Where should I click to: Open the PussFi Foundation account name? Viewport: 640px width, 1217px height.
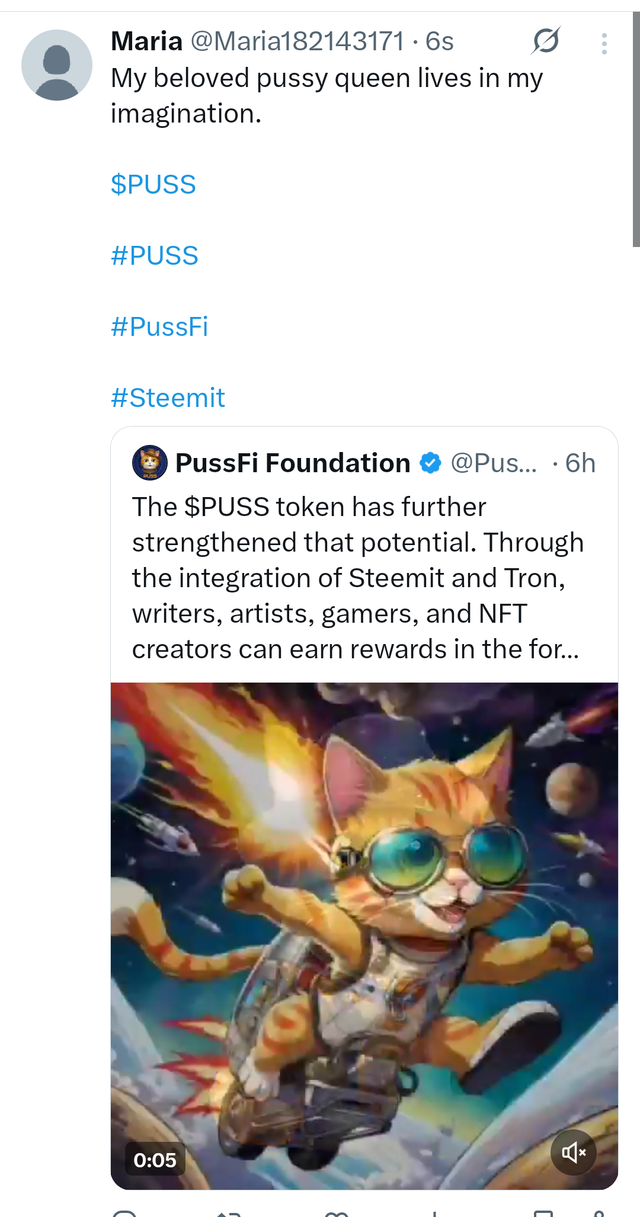click(292, 463)
